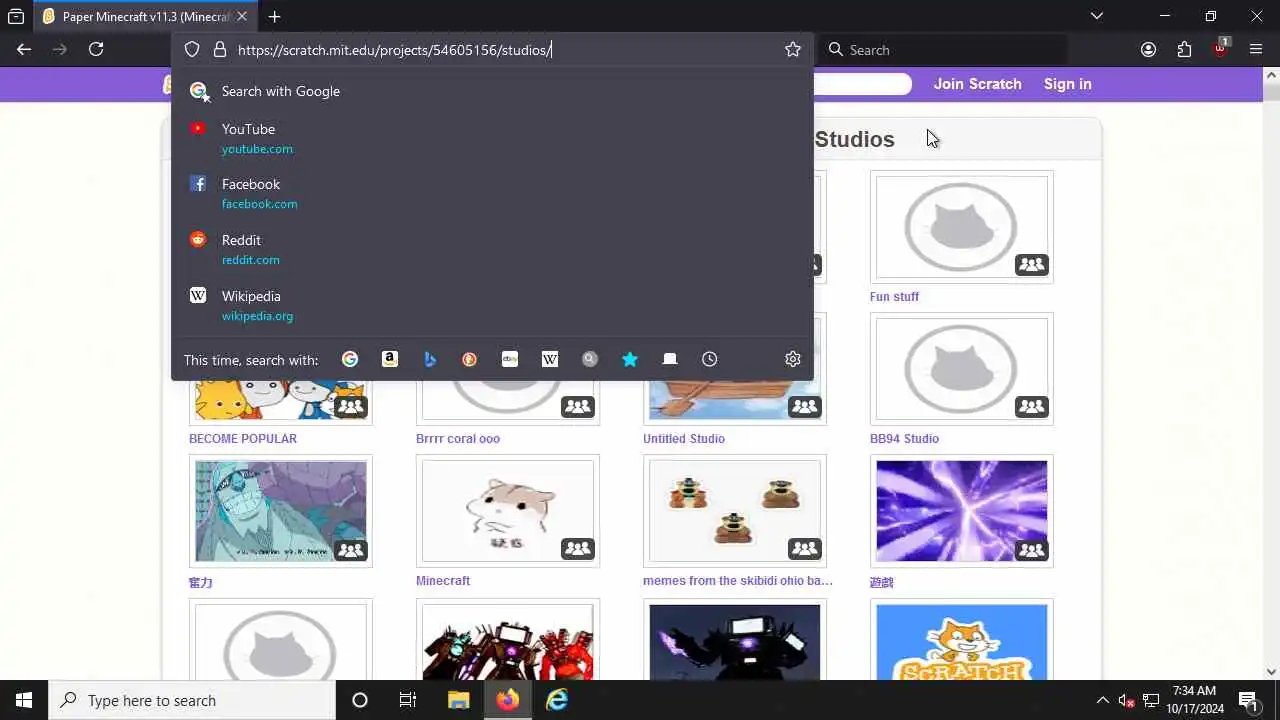The height and width of the screenshot is (720, 1280).
Task: Click the uBlock Origin extension icon
Action: coord(1220,49)
